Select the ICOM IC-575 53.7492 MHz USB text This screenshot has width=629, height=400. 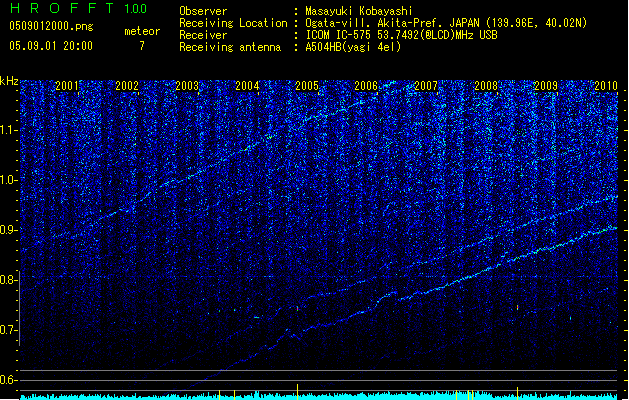coord(401,35)
